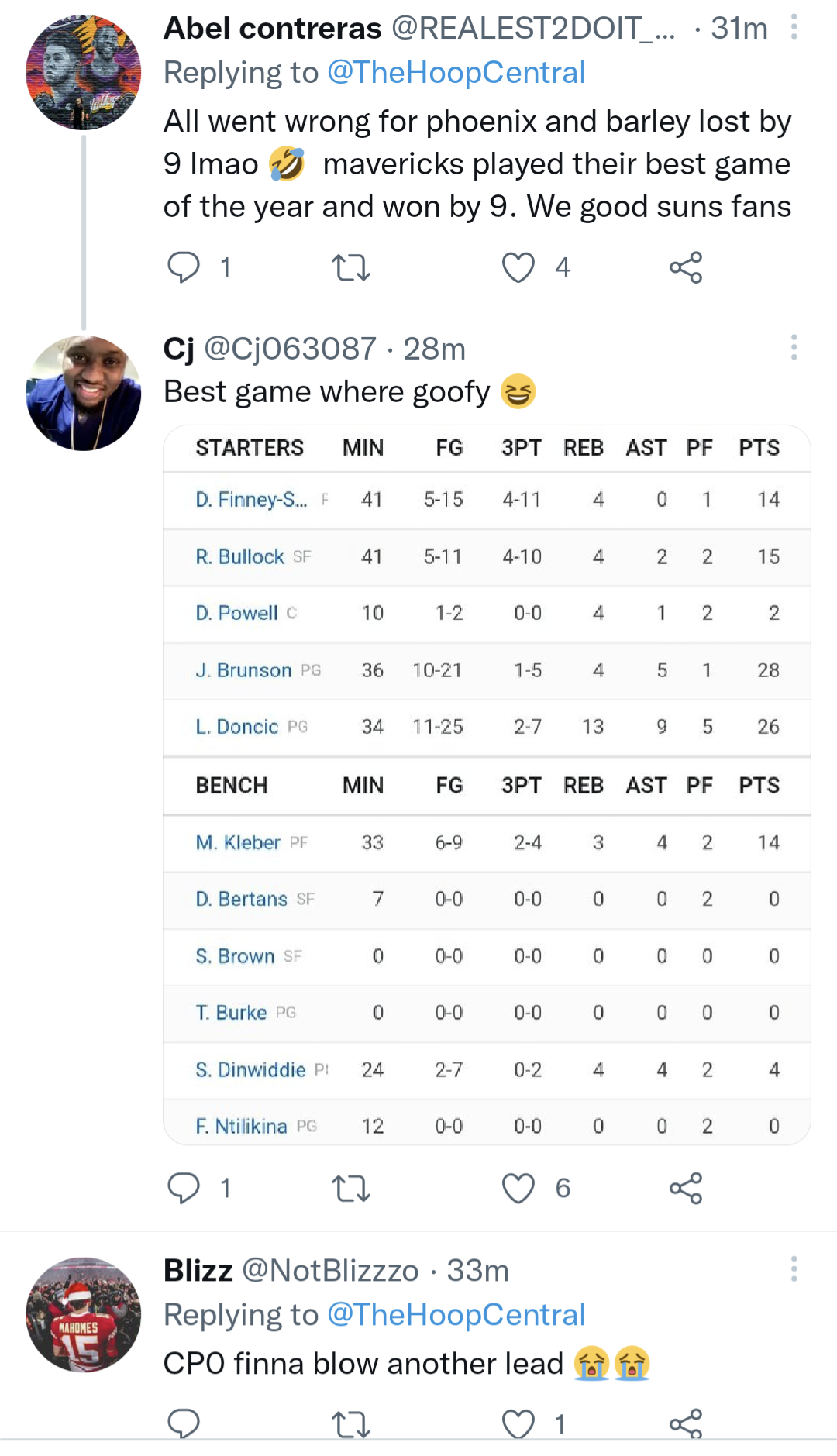Open @TheHoopCentral link in Abel's reply
The width and height of the screenshot is (837, 1456).
(x=456, y=73)
